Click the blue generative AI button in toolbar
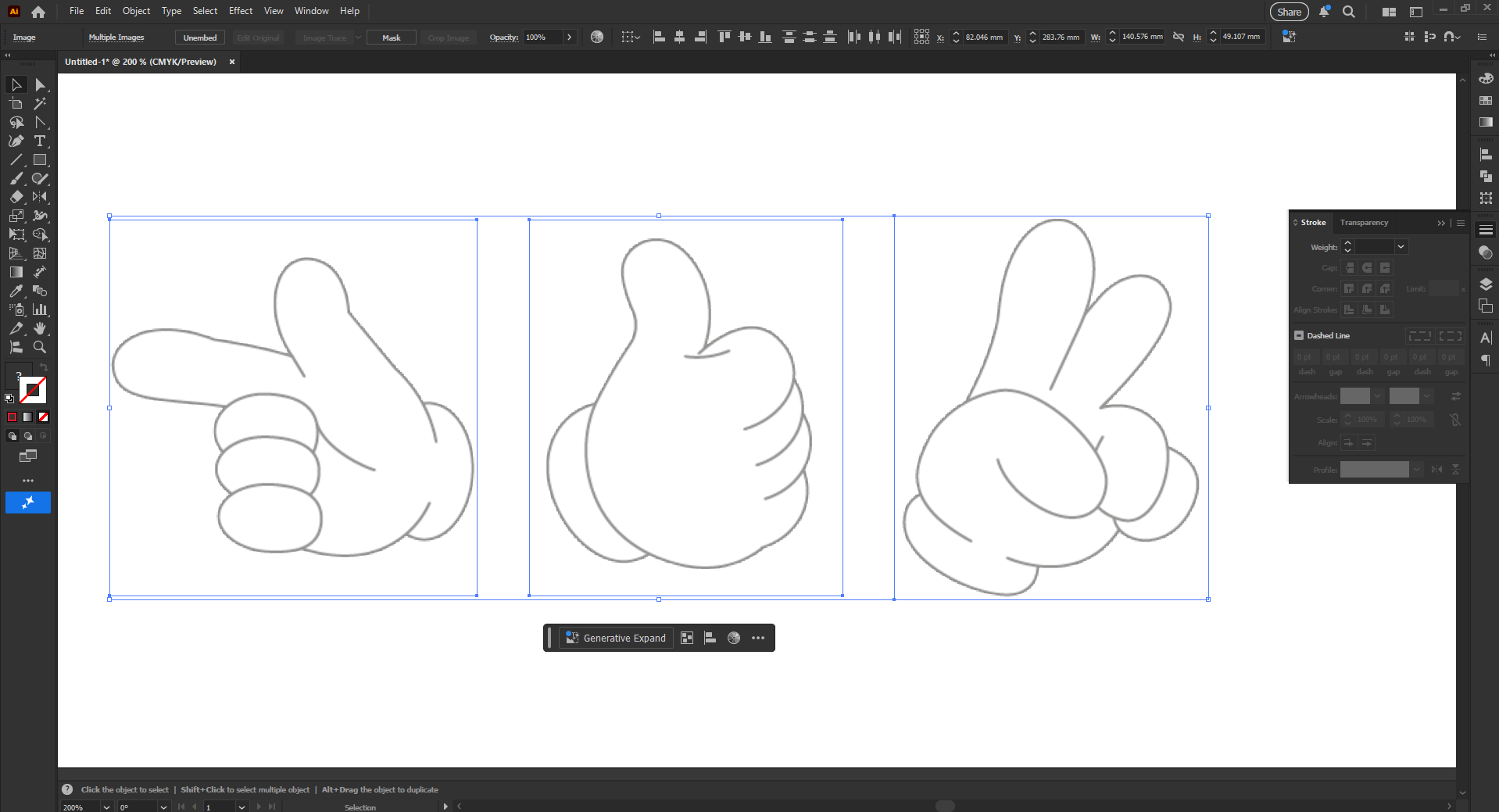 (x=28, y=503)
